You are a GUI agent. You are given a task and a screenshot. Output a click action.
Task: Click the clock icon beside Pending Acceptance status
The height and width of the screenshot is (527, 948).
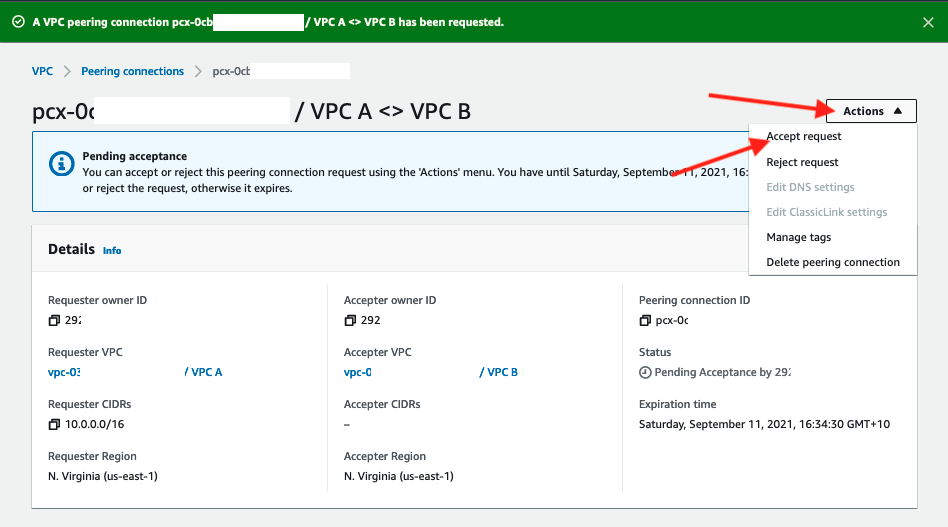pos(645,372)
